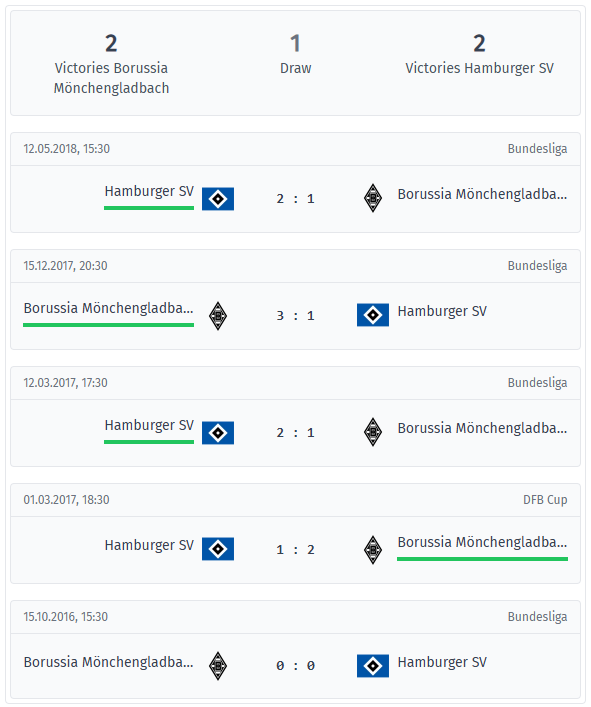Viewport: 591px width, 707px height.
Task: Click the Draw count in summary
Action: [x=295, y=44]
